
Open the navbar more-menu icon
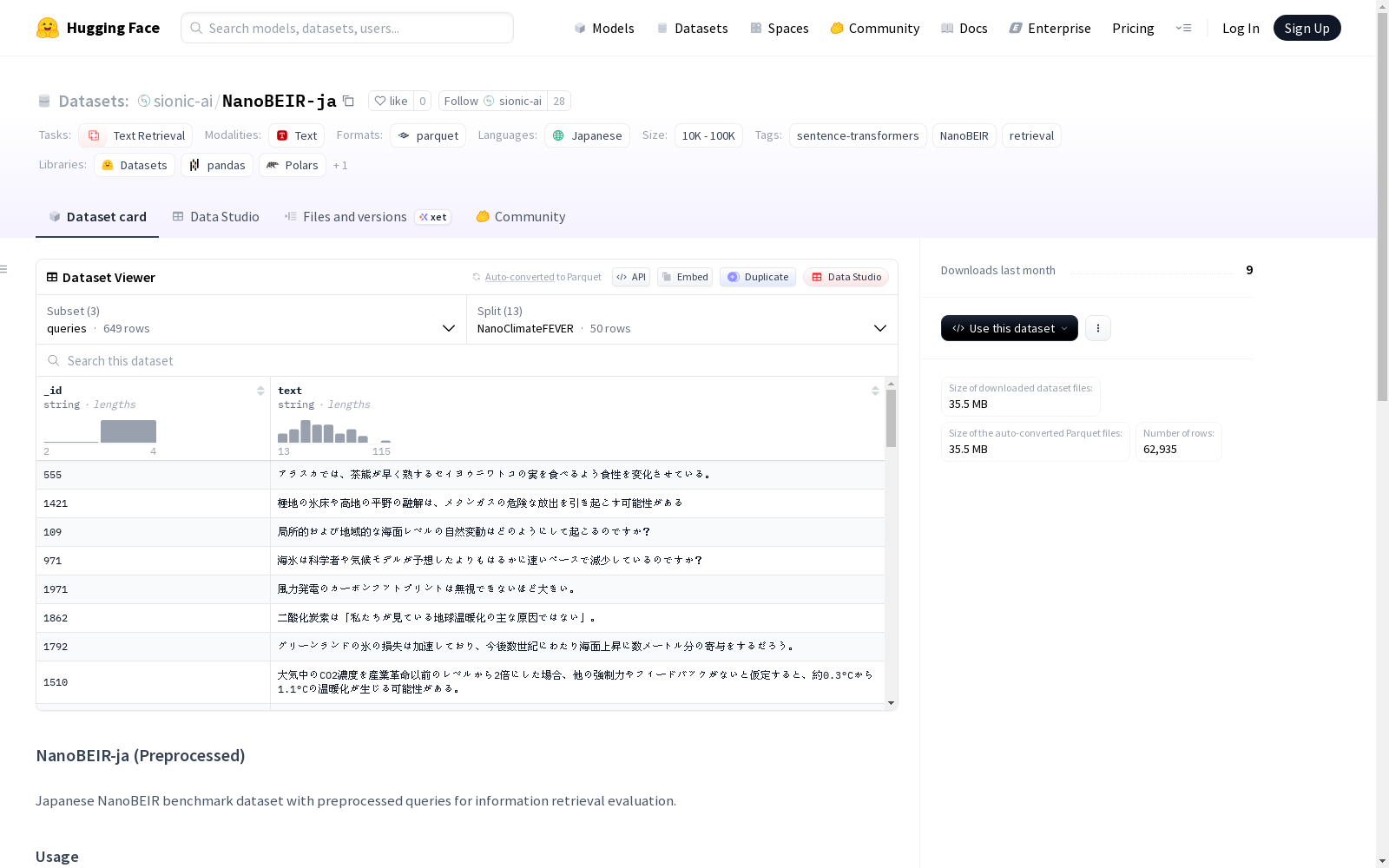[1183, 28]
